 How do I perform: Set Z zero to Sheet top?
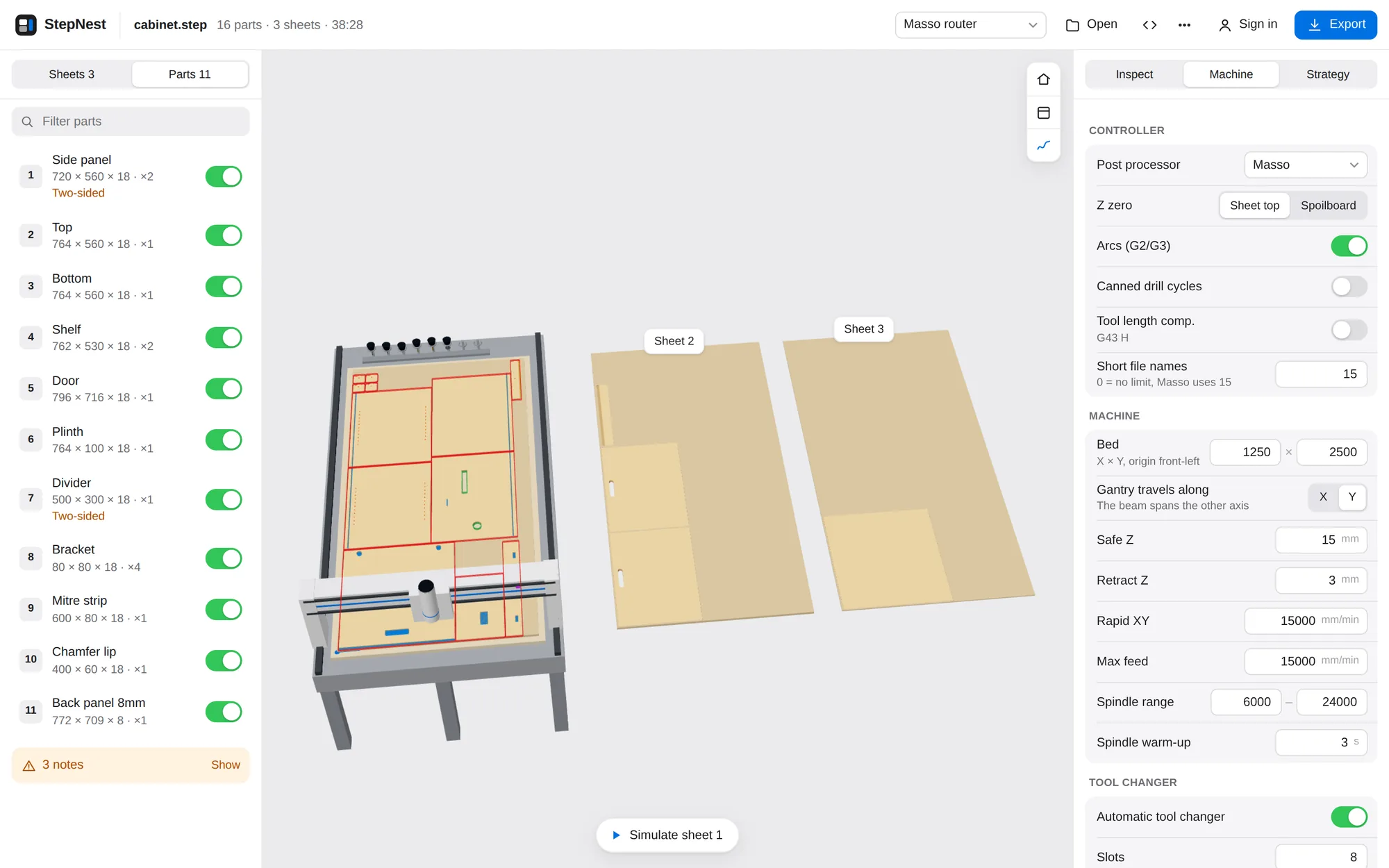(x=1254, y=206)
